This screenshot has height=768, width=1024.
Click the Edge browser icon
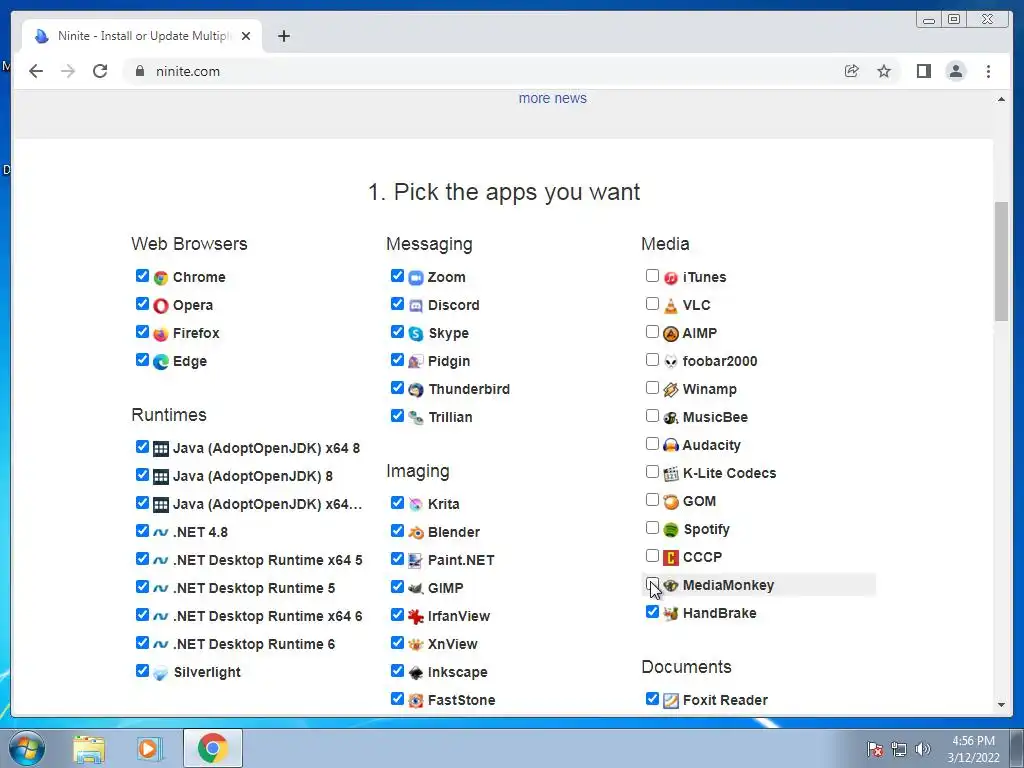point(161,362)
